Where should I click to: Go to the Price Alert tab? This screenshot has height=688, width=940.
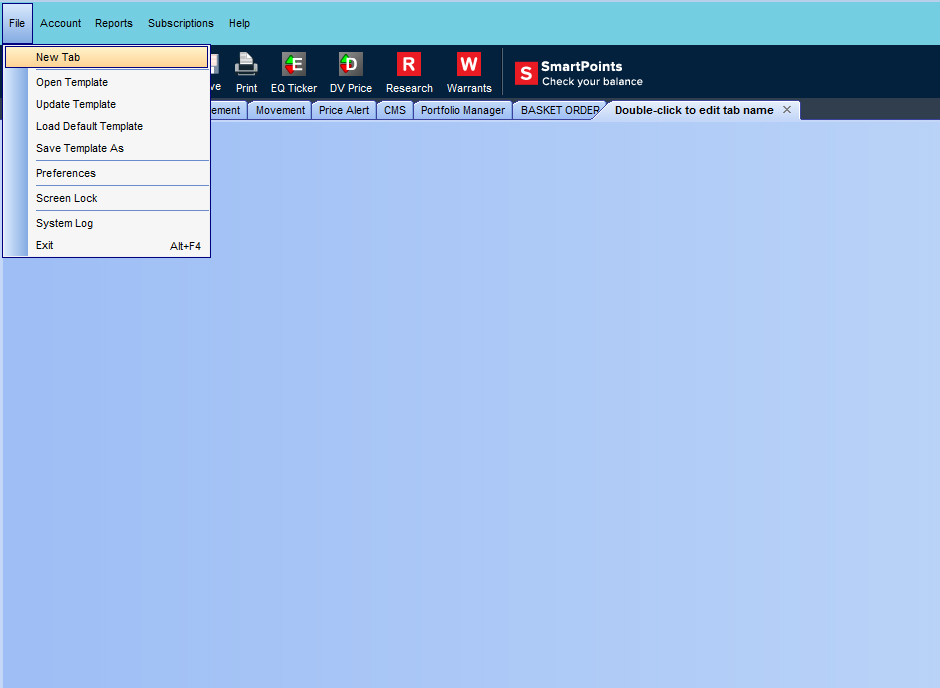click(x=344, y=110)
